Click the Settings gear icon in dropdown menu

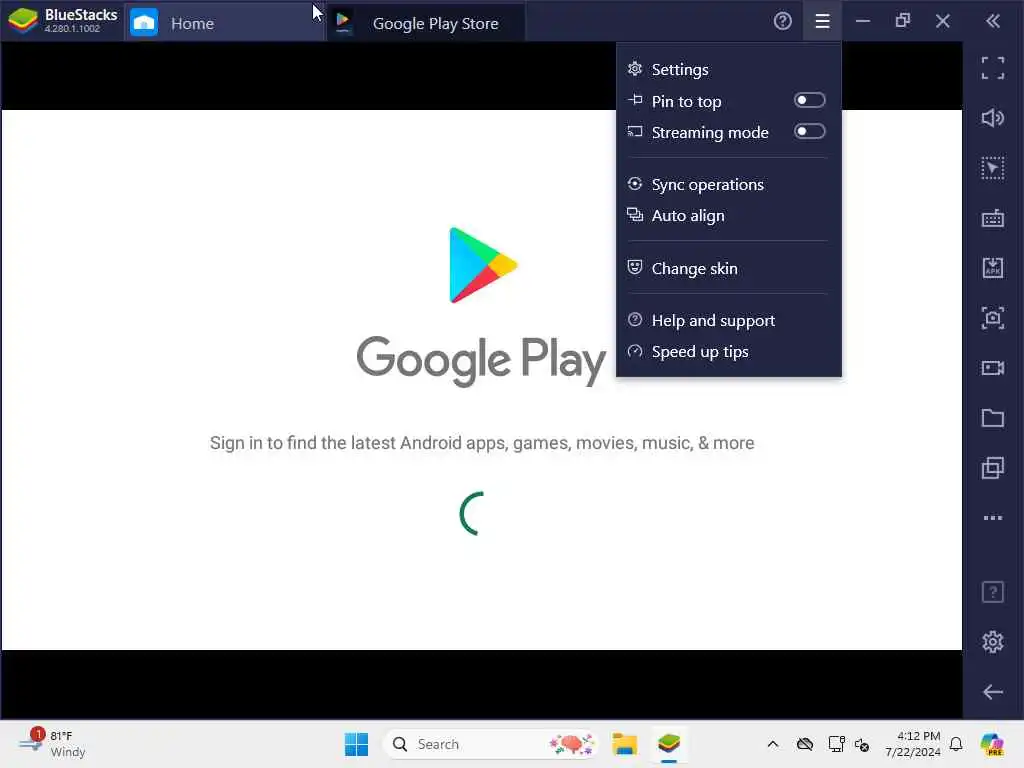tap(635, 68)
